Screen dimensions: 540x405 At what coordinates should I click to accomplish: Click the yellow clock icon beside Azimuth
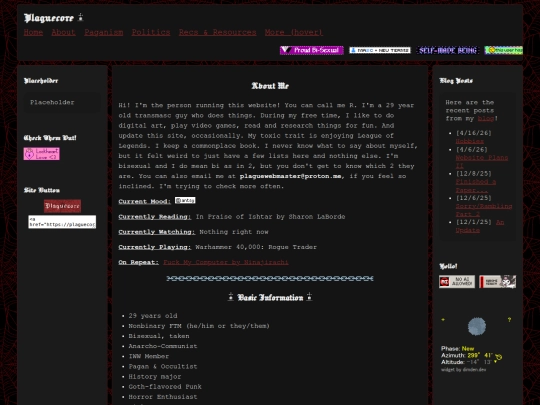tap(498, 356)
